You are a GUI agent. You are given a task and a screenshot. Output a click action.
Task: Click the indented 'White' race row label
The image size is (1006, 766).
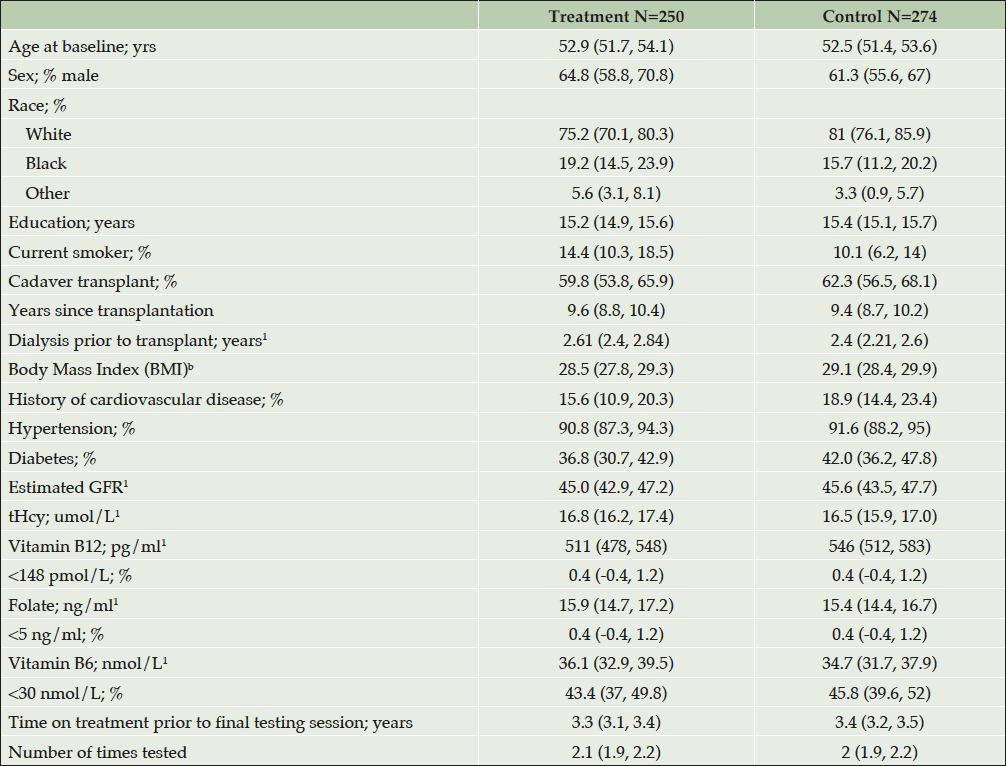(49, 134)
